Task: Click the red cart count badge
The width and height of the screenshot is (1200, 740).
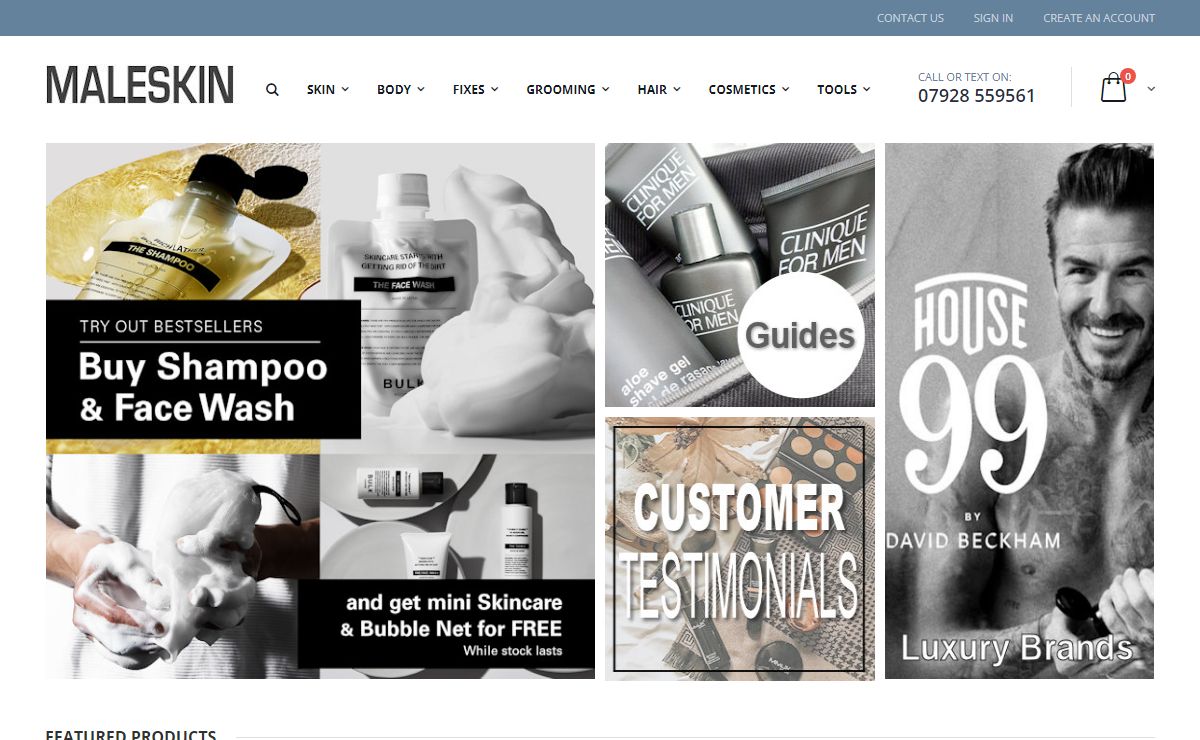Action: (x=1128, y=76)
